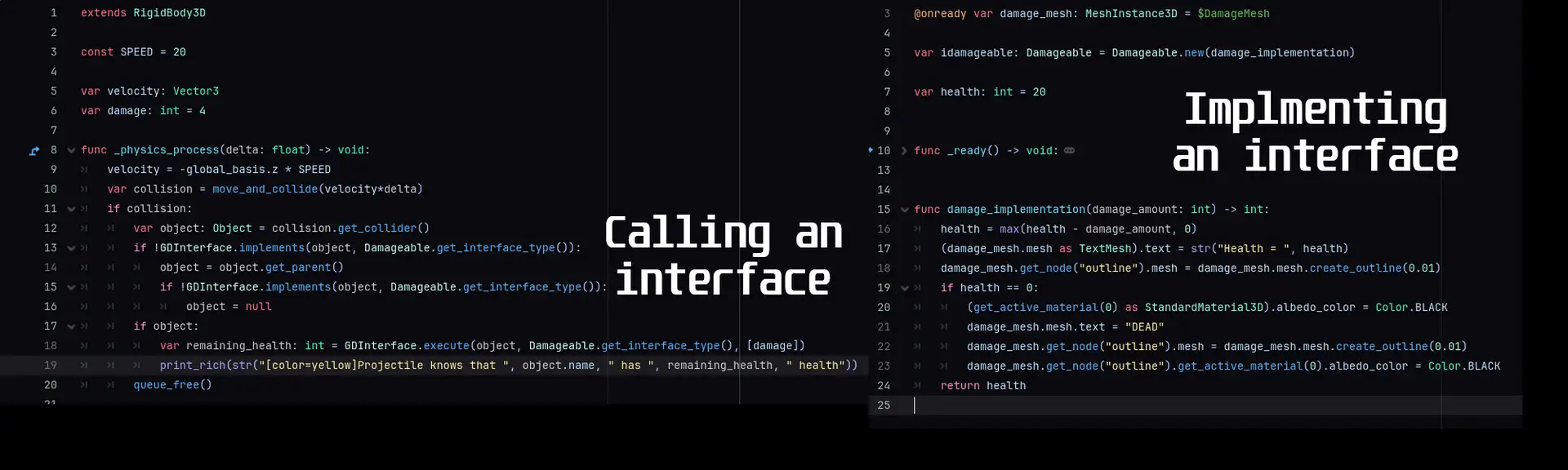Click line number 25 in right editor

click(884, 406)
